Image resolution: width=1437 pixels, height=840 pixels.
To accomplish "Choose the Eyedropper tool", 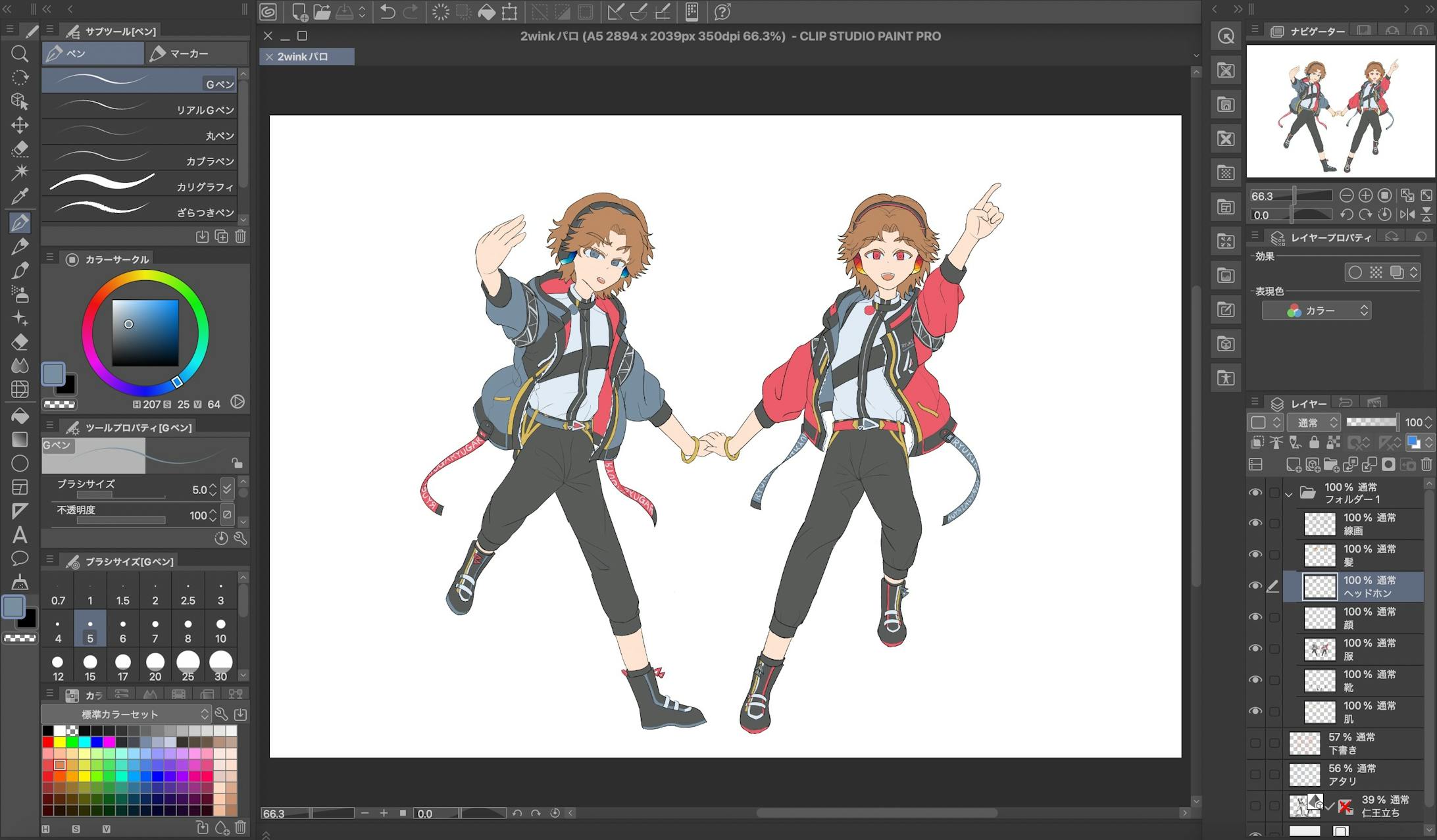I will pos(20,196).
